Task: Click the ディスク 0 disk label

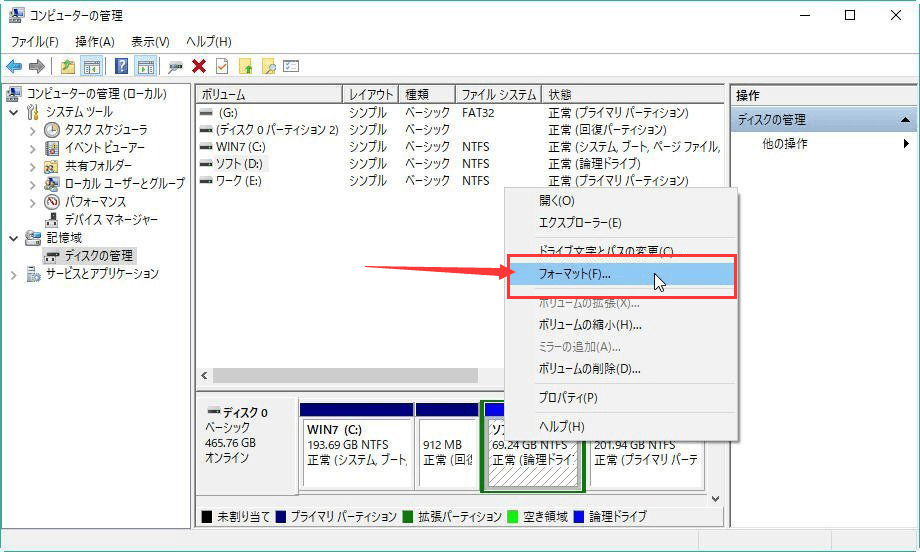Action: [x=245, y=412]
